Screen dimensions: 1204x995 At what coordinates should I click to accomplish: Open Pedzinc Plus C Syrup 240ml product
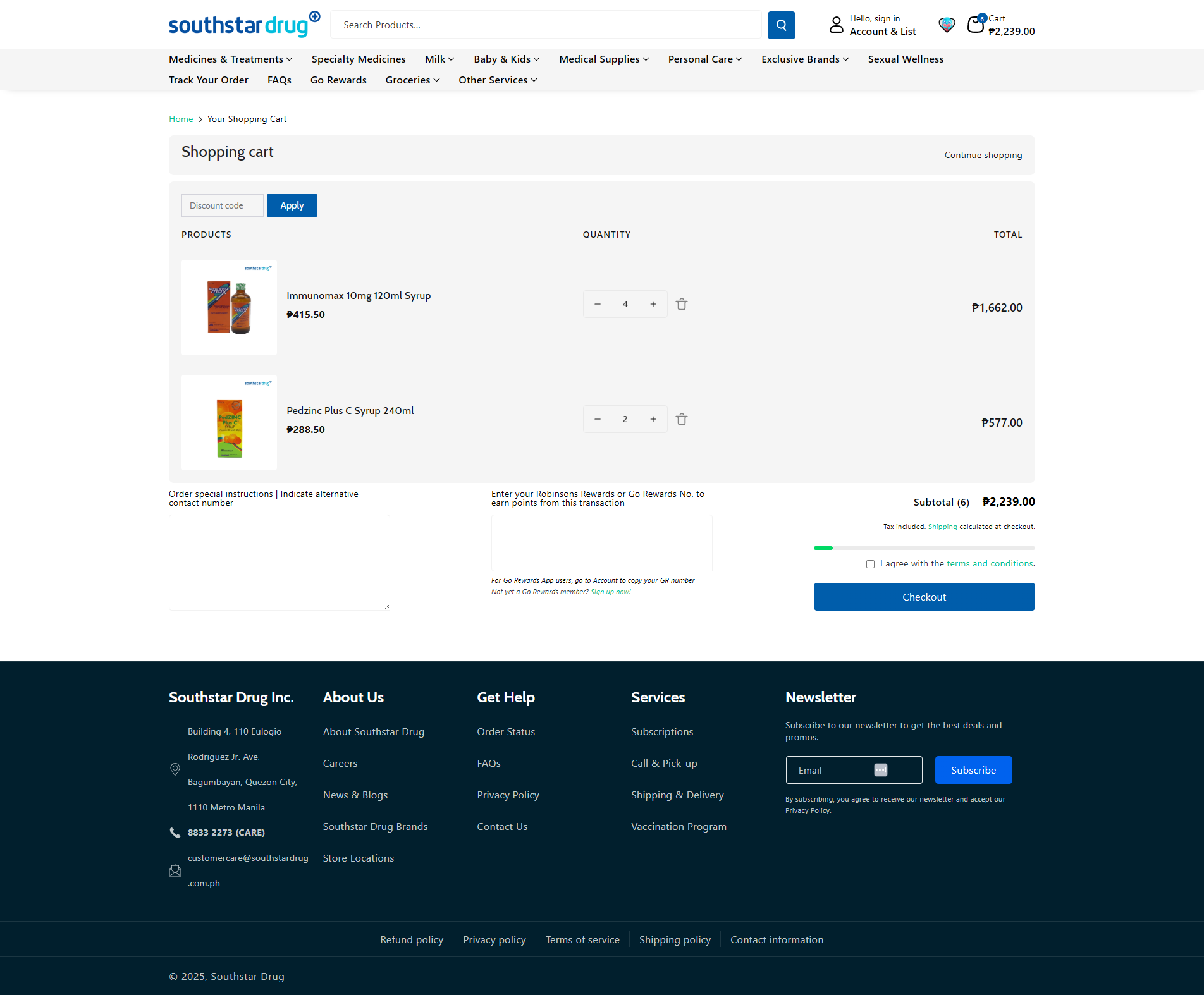[350, 411]
